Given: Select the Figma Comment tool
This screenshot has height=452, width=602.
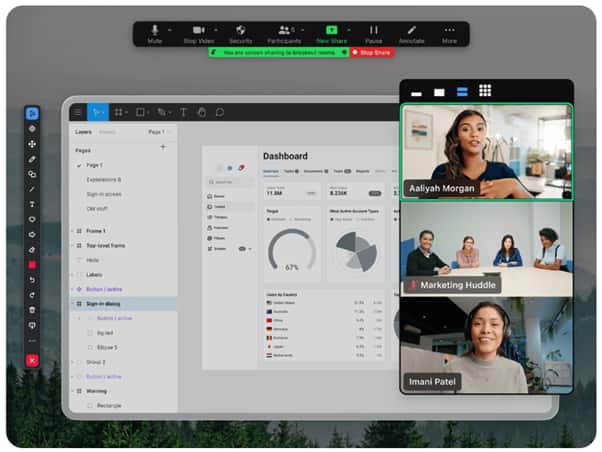Looking at the screenshot, I should pyautogui.click(x=220, y=112).
